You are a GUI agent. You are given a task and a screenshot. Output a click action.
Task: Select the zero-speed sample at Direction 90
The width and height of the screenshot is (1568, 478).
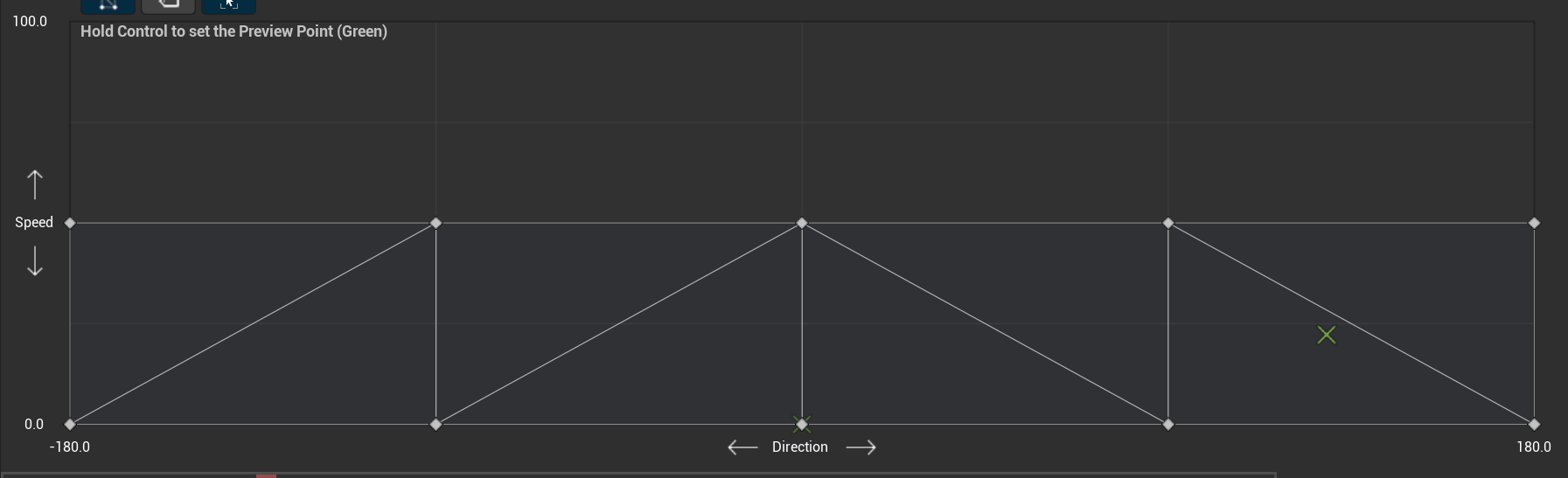1168,425
